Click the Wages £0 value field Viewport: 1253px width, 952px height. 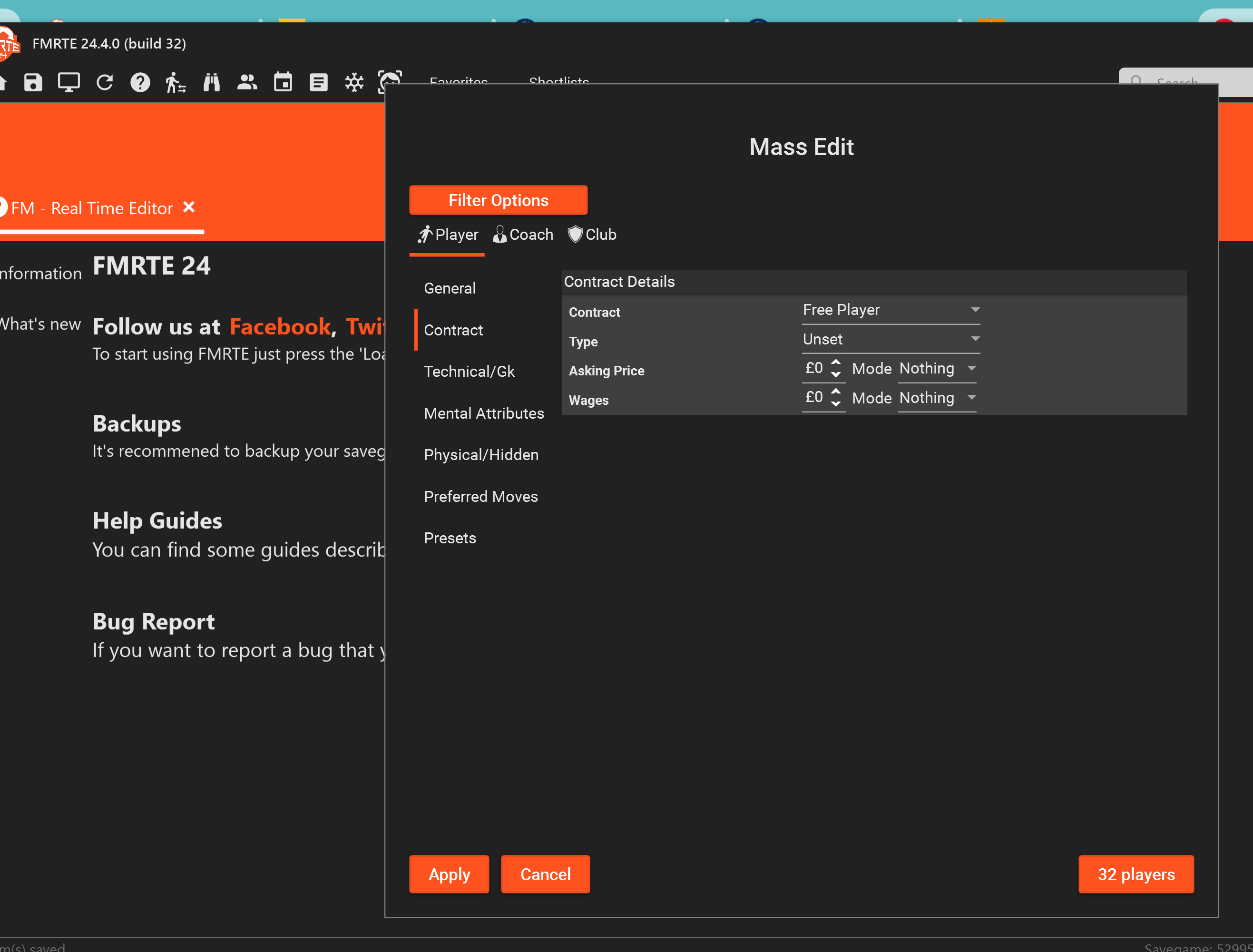814,398
